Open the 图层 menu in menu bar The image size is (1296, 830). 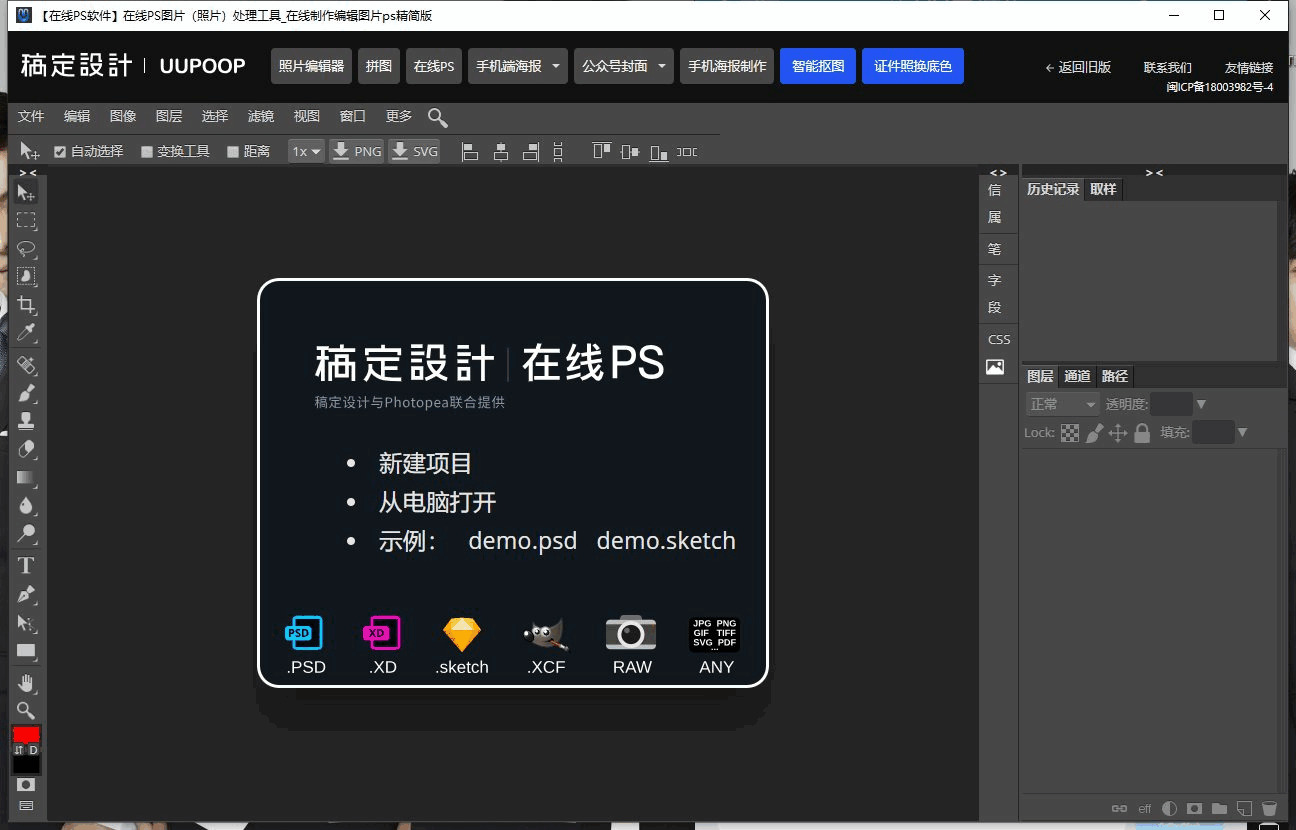point(169,117)
